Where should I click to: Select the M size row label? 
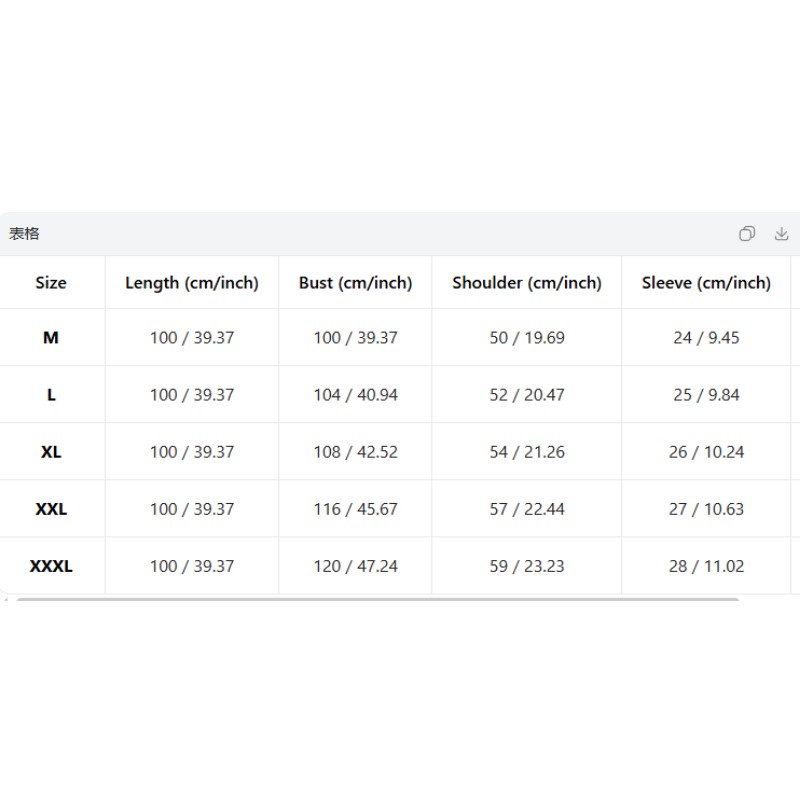(x=51, y=337)
